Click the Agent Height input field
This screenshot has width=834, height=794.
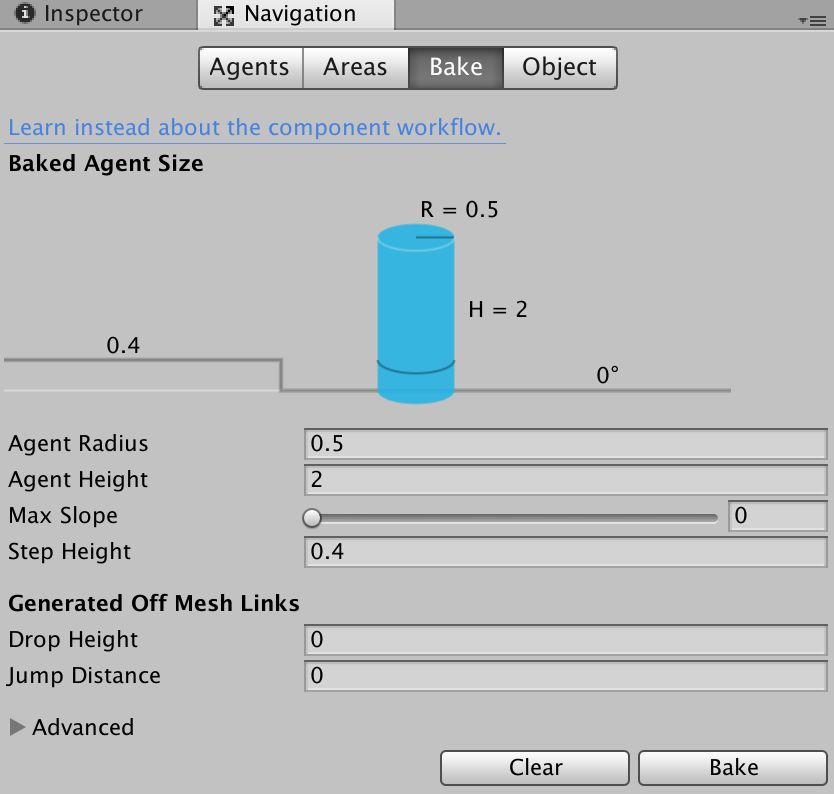(x=565, y=479)
